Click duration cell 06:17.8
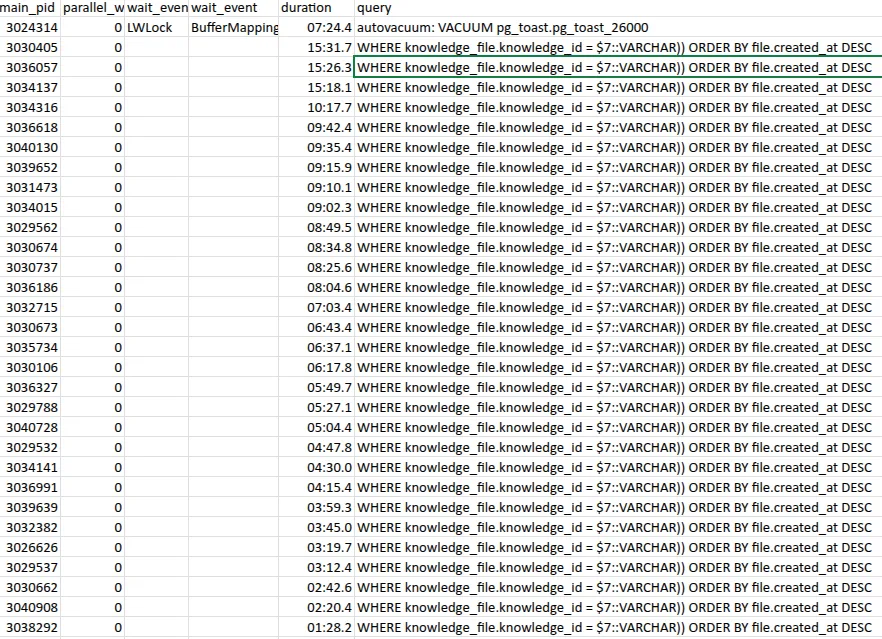The image size is (882, 639). click(316, 367)
